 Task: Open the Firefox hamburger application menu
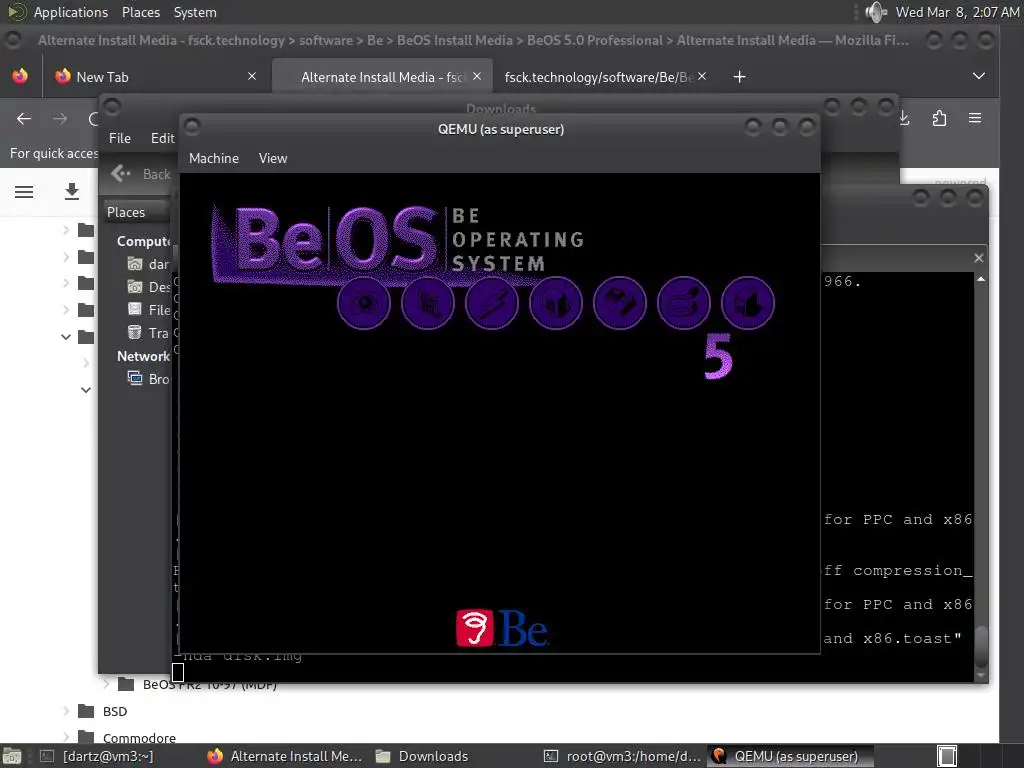pos(975,118)
